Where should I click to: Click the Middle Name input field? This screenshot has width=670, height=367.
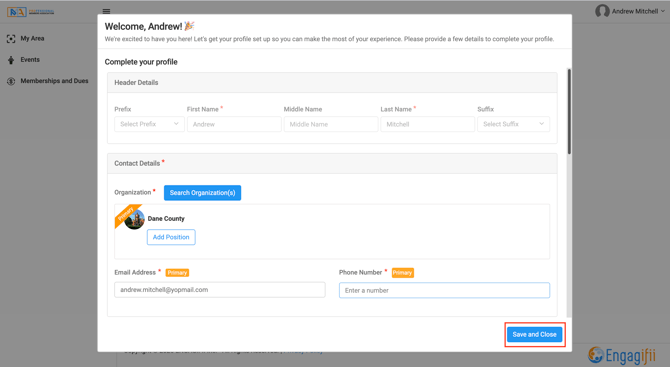coord(331,124)
